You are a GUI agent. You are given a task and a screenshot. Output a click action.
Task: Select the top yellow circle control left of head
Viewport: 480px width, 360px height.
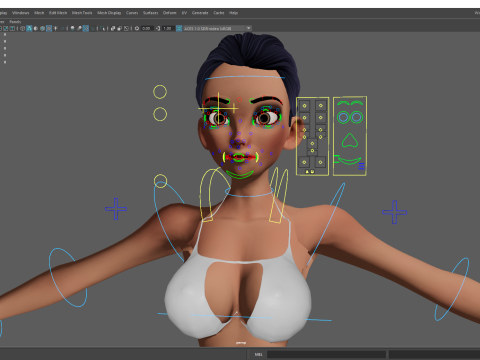(x=160, y=92)
